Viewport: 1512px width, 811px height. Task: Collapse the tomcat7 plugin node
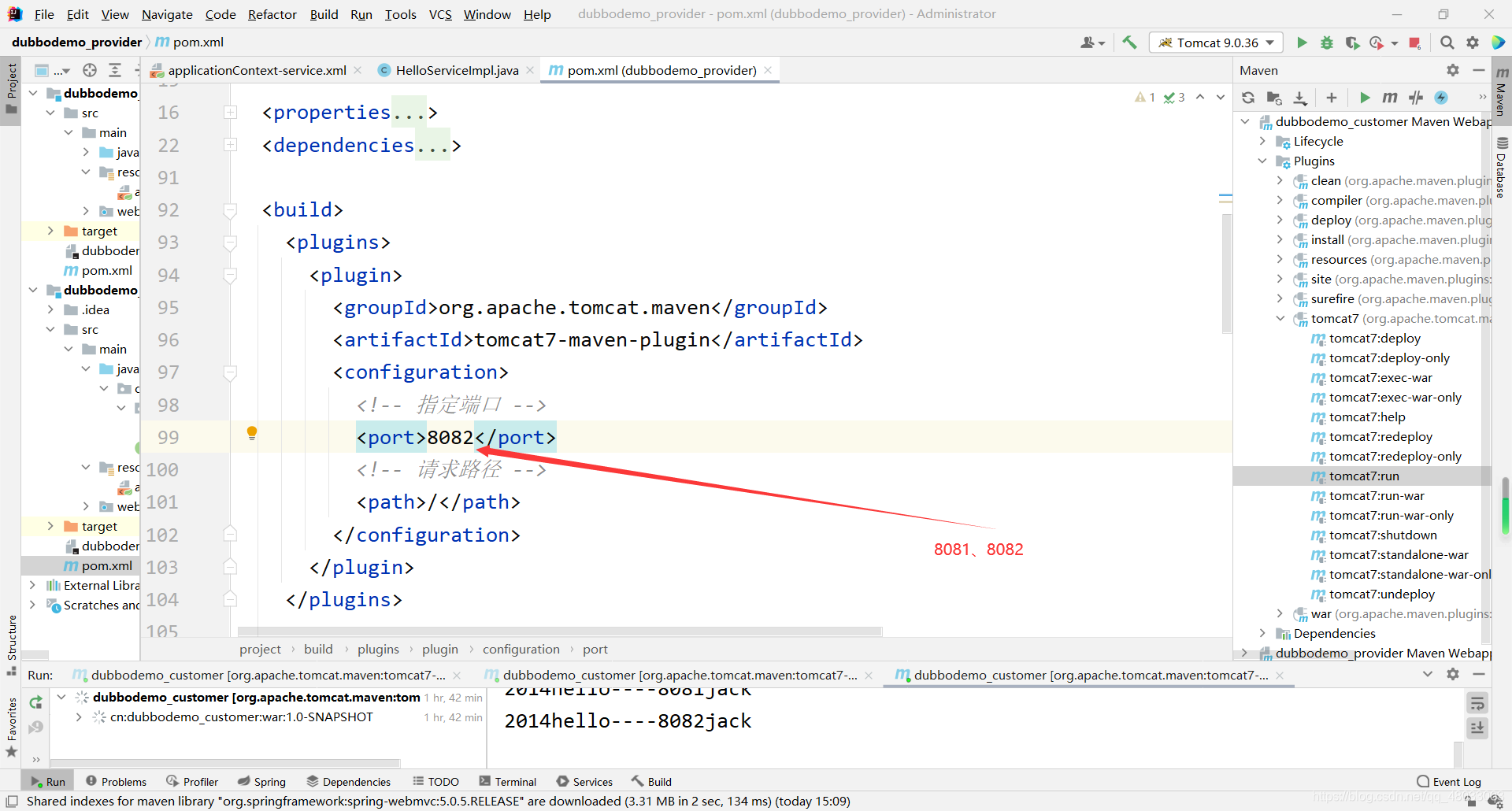click(x=1280, y=318)
